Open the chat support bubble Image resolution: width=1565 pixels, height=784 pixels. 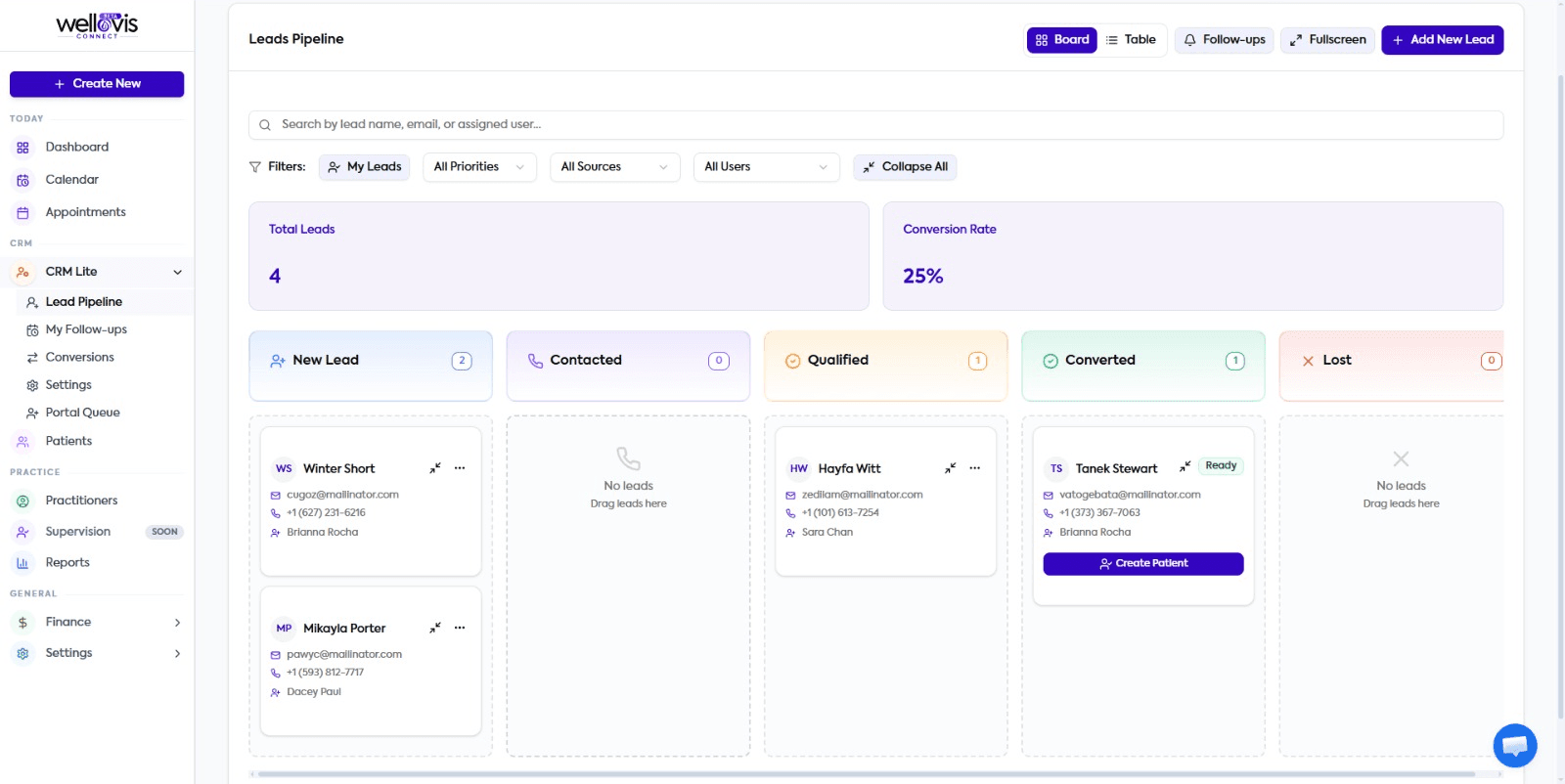click(x=1514, y=746)
